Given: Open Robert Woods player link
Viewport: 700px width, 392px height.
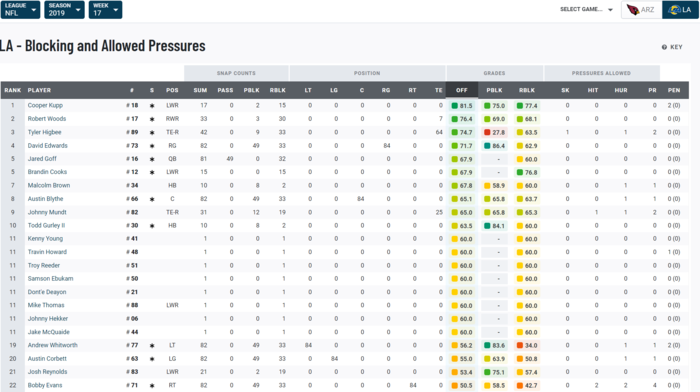Looking at the screenshot, I should point(47,119).
